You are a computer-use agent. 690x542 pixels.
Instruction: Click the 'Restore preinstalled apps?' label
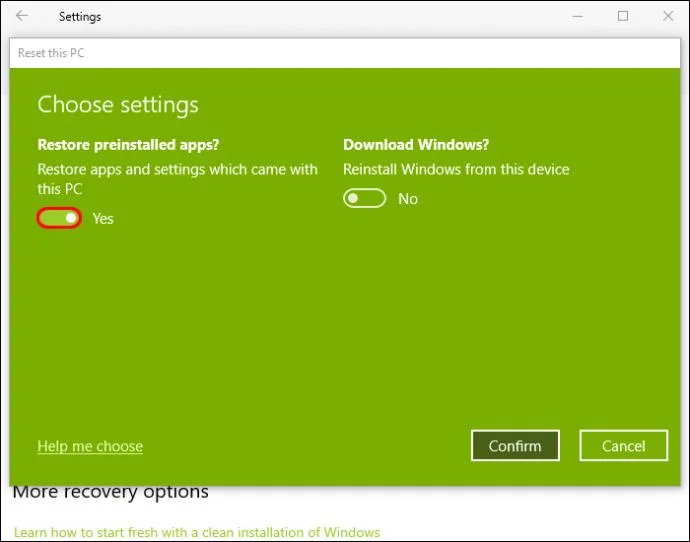tap(128, 145)
